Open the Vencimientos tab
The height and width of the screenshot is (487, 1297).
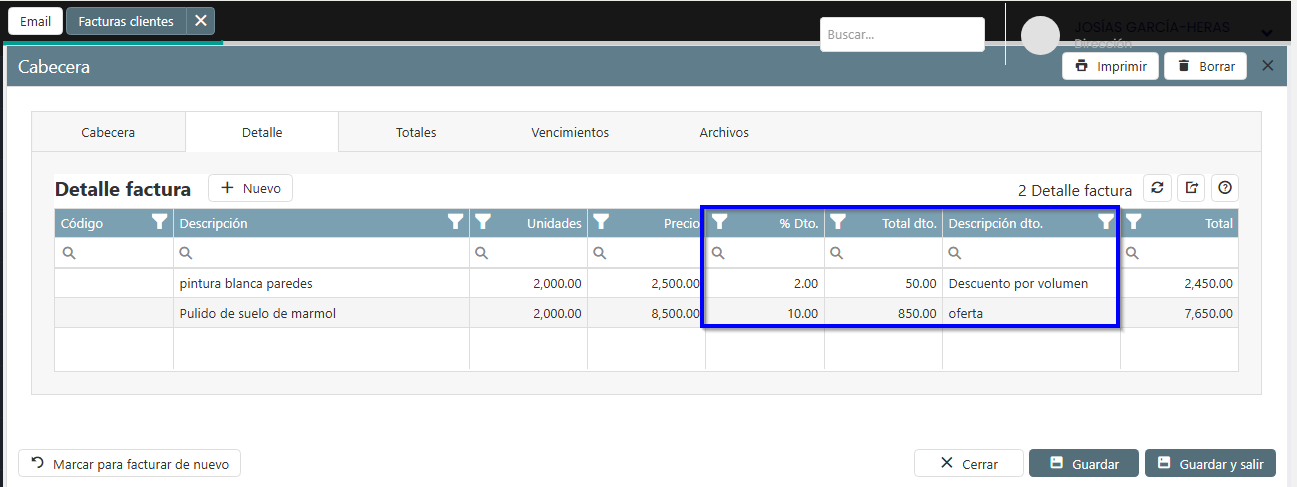(x=570, y=132)
